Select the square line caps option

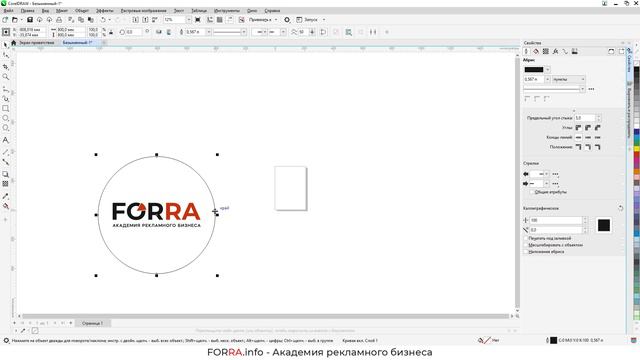point(578,138)
